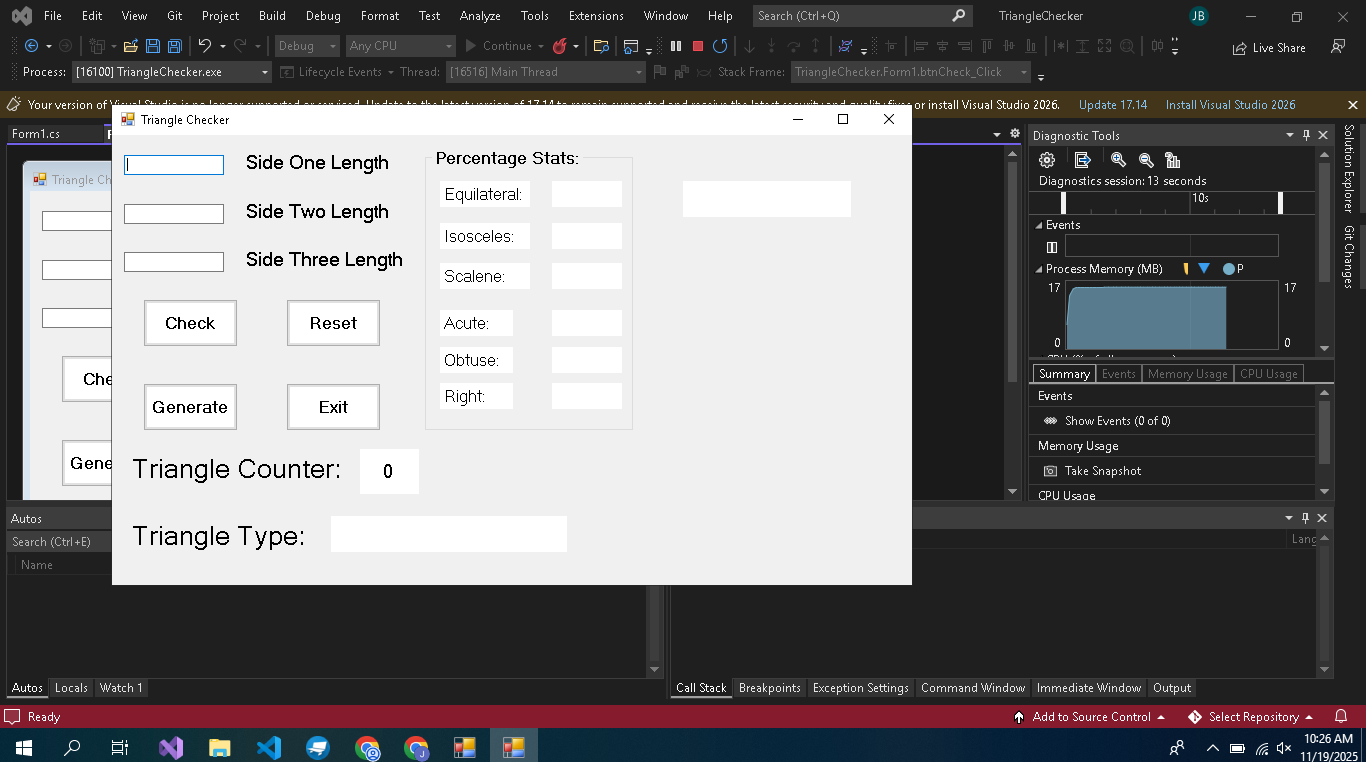This screenshot has width=1366, height=762.
Task: Click into the Side Two Length field
Action: click(174, 214)
